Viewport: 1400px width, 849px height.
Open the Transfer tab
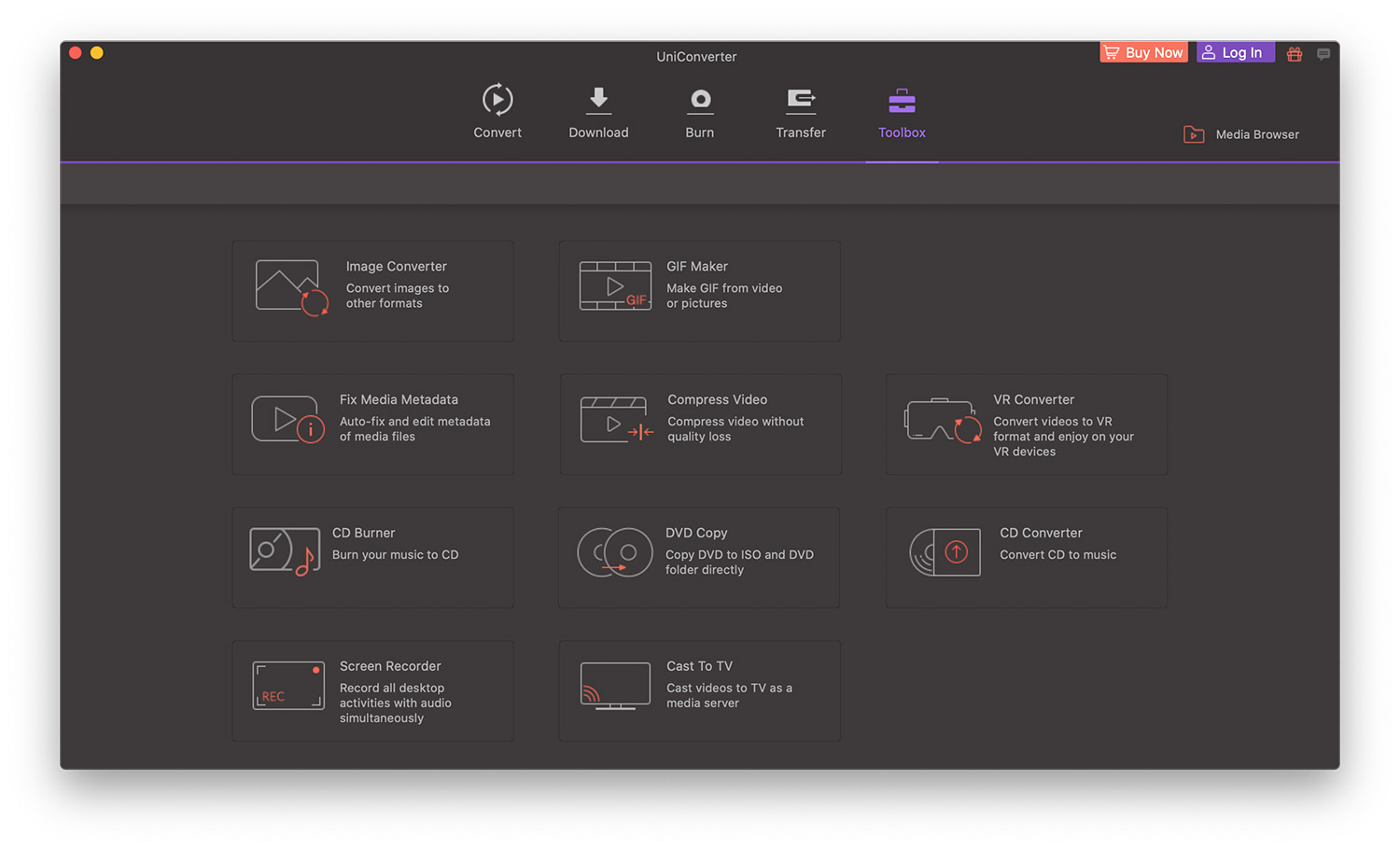click(x=801, y=112)
